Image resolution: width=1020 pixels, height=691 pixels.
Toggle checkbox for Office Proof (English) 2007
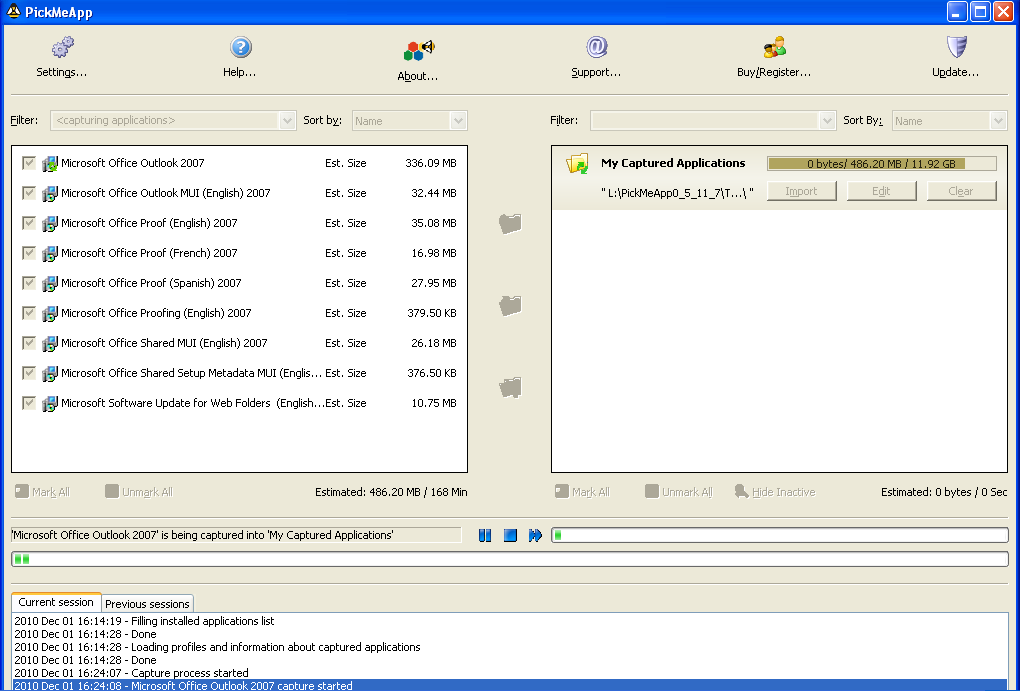[x=29, y=223]
